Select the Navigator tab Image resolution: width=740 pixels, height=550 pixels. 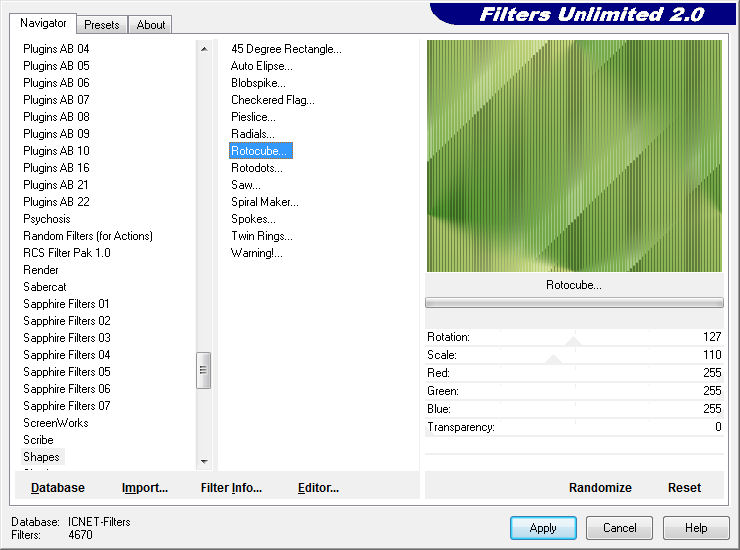point(43,23)
